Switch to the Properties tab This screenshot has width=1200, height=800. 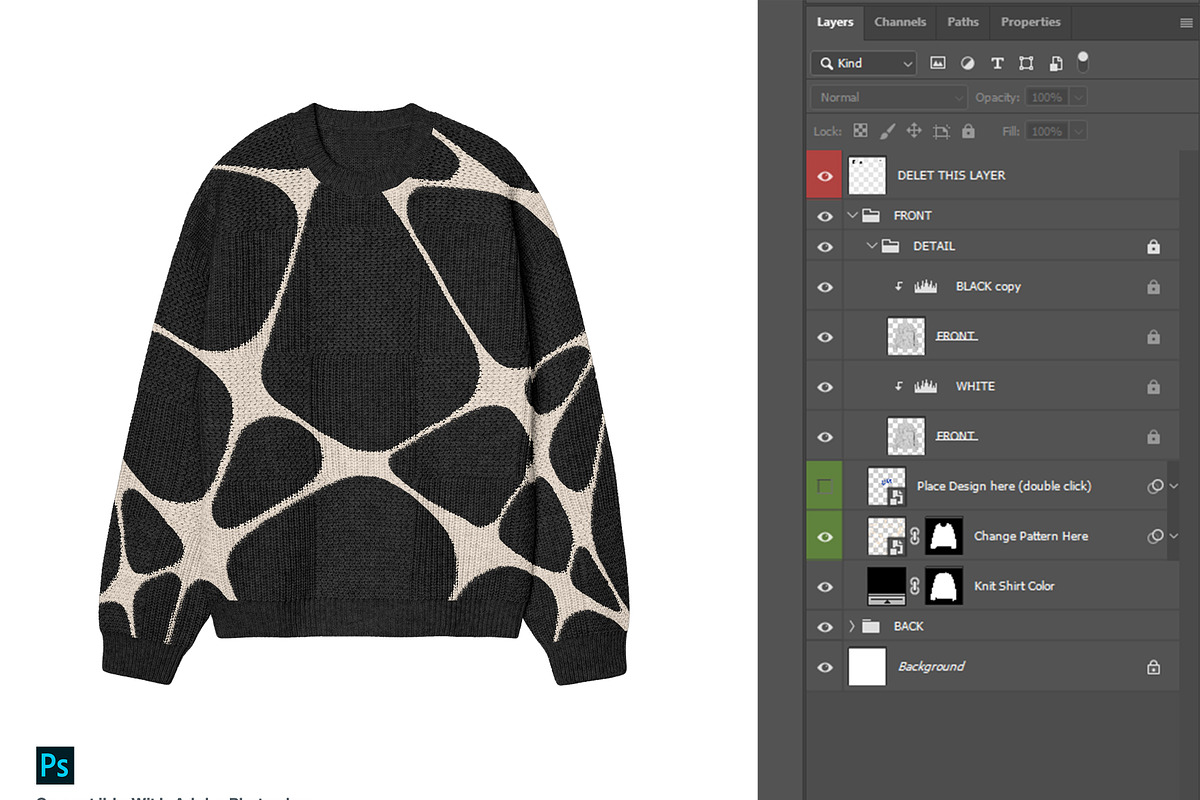click(1030, 22)
